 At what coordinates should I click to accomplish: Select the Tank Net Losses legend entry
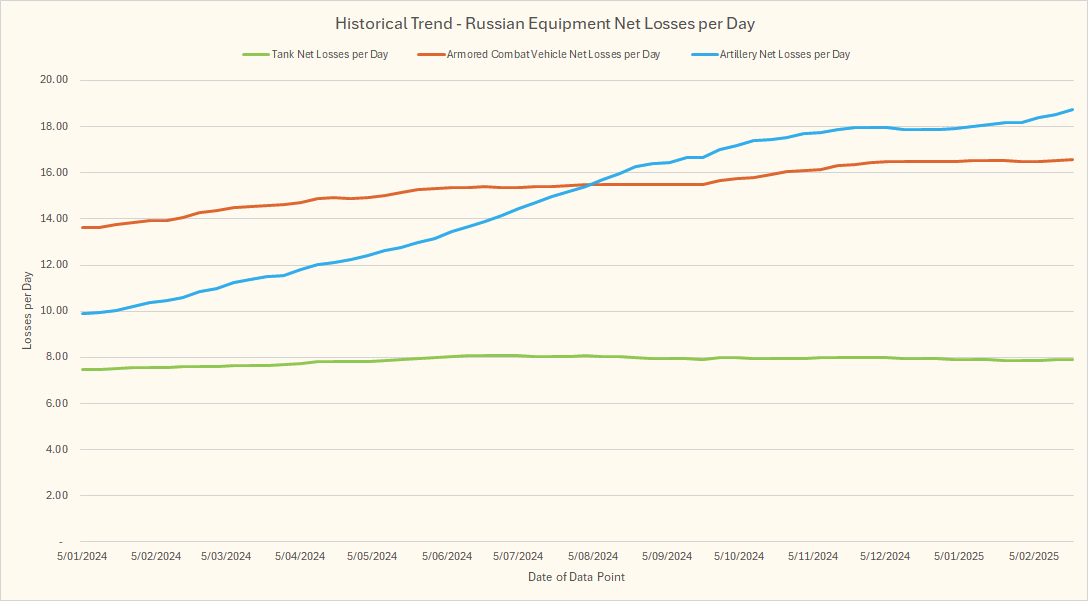pyautogui.click(x=329, y=54)
